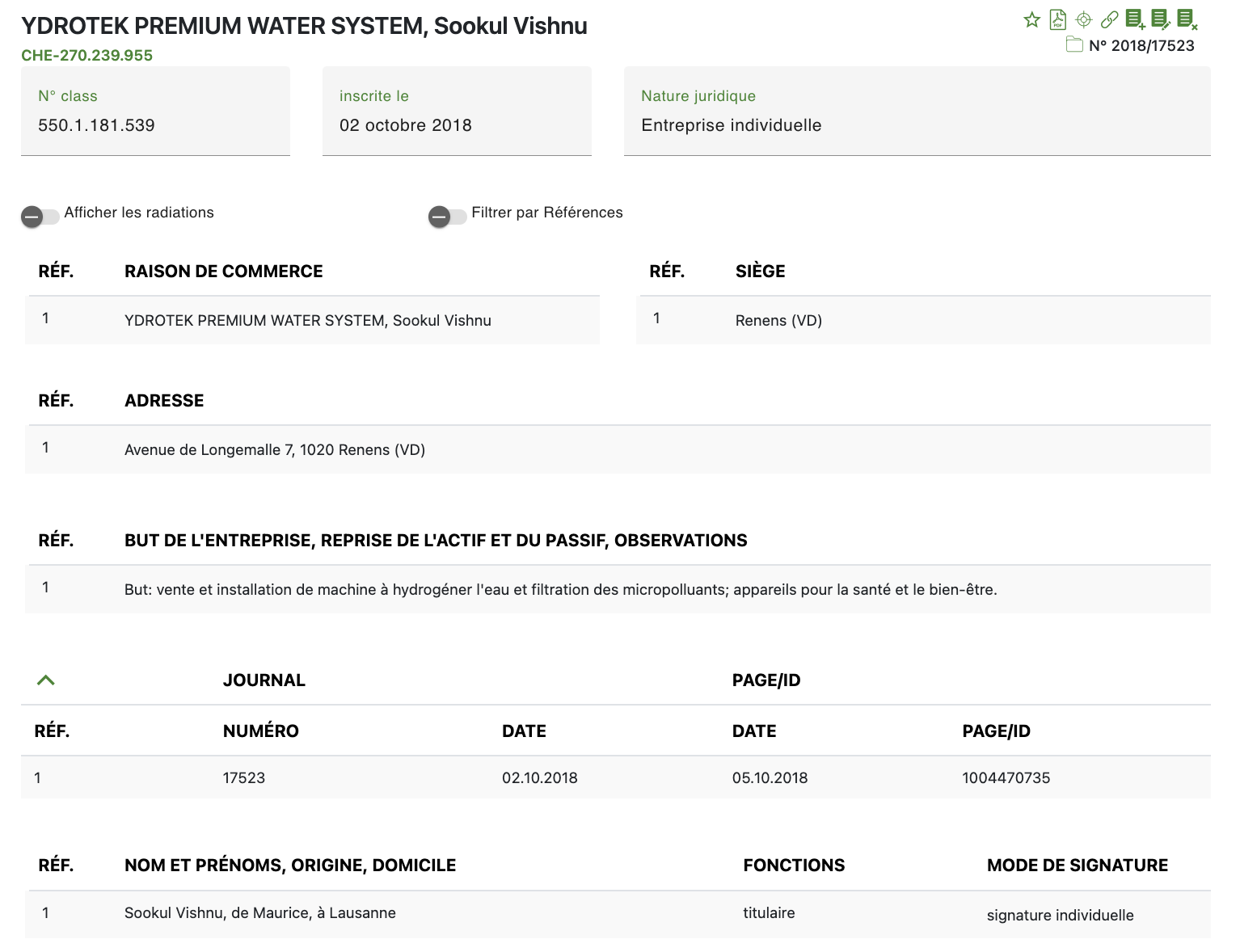Toggle Afficher les radiations switch
This screenshot has height=952, width=1240.
pyautogui.click(x=40, y=217)
